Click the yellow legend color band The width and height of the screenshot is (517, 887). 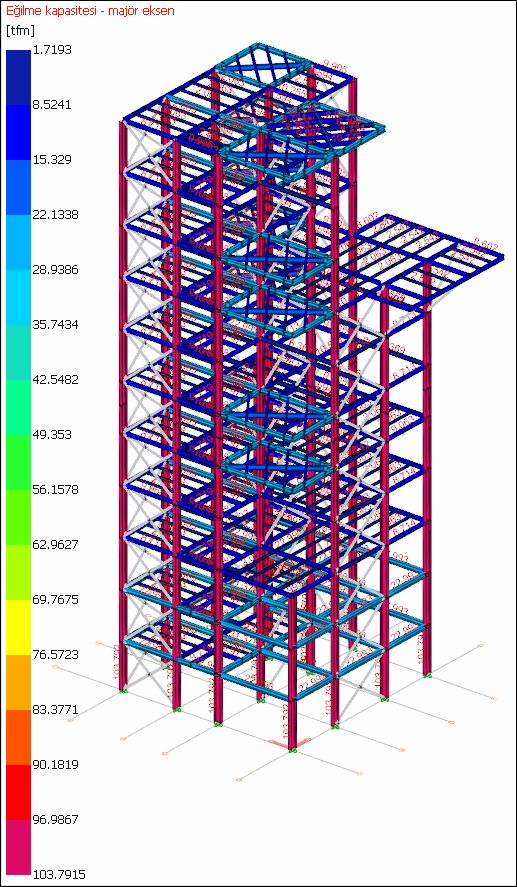click(19, 627)
